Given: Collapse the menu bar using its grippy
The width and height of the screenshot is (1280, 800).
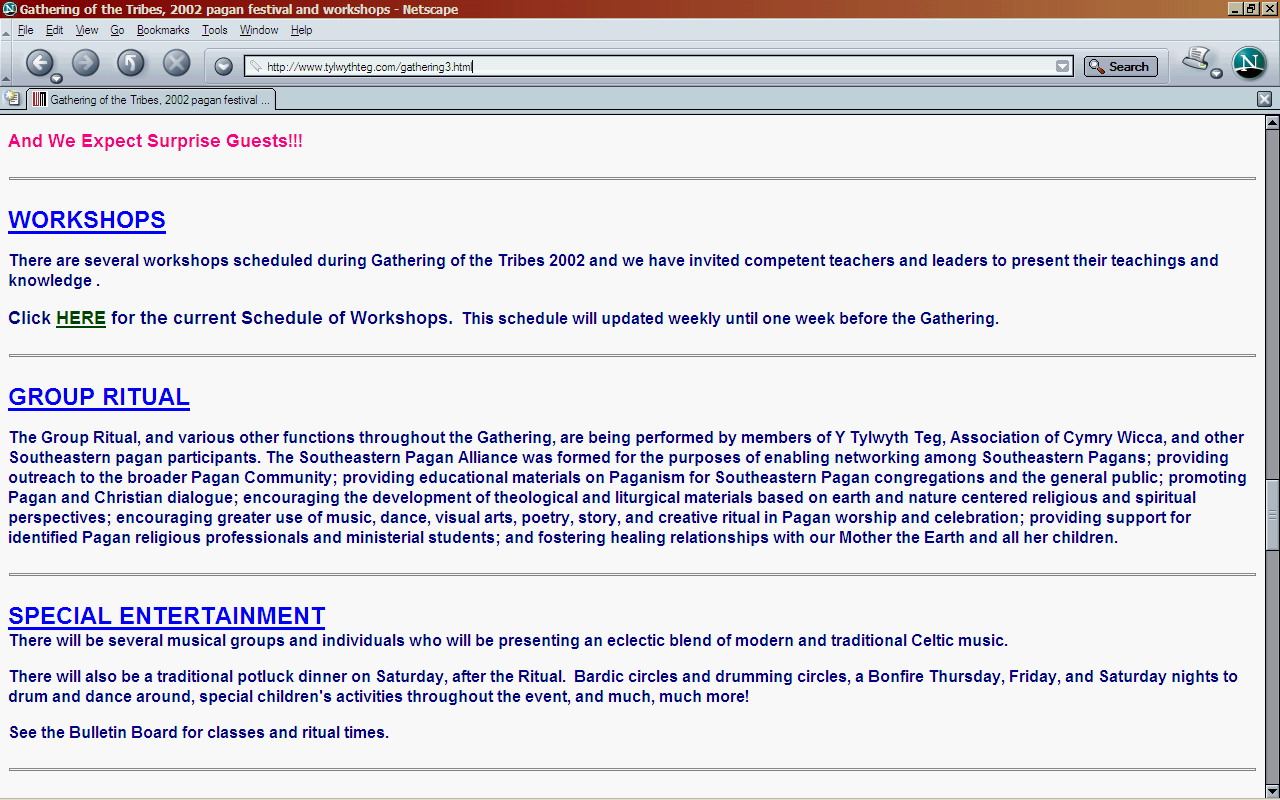Looking at the screenshot, I should coord(6,31).
